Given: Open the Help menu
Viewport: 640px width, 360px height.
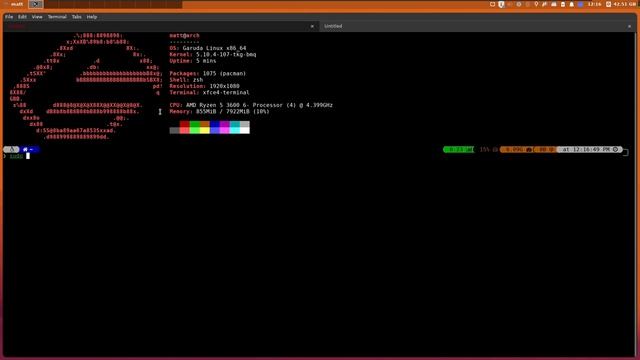Looking at the screenshot, I should click(x=92, y=17).
